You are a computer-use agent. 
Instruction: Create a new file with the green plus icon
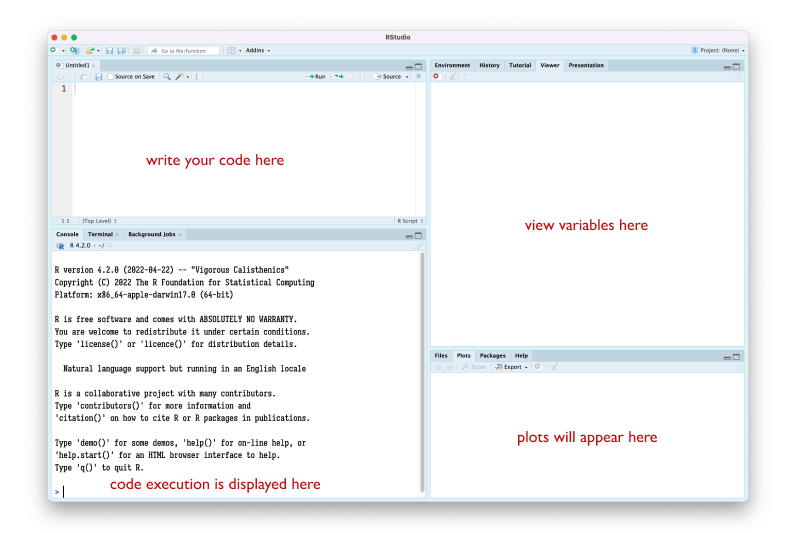tap(53, 50)
